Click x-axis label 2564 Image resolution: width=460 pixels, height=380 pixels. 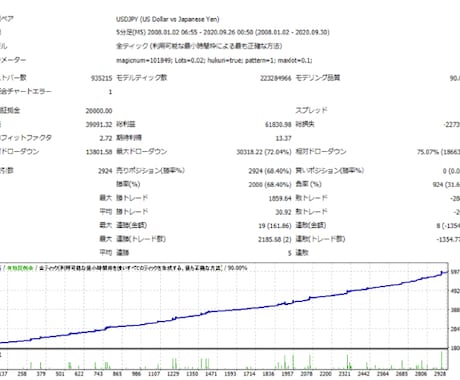pos(383,374)
